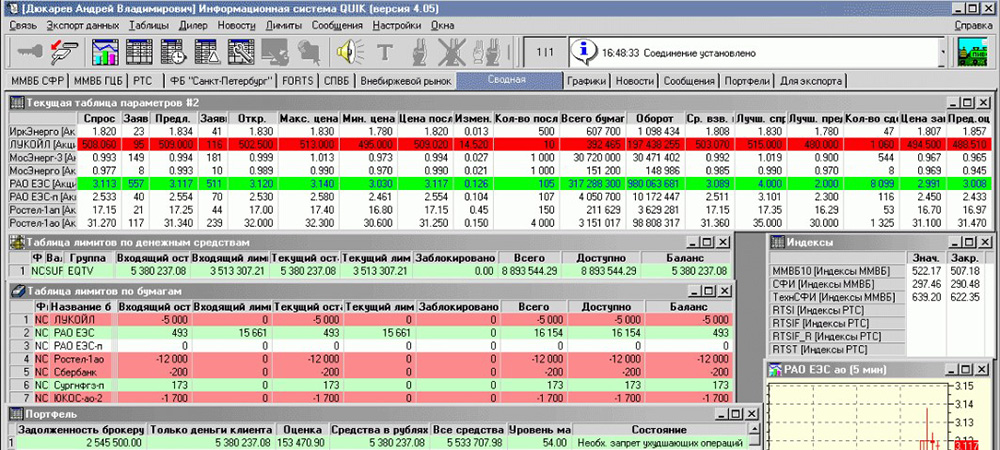The width and height of the screenshot is (1000, 450).
Task: Click the greyed camera-like toolbar icon
Action: 309,52
